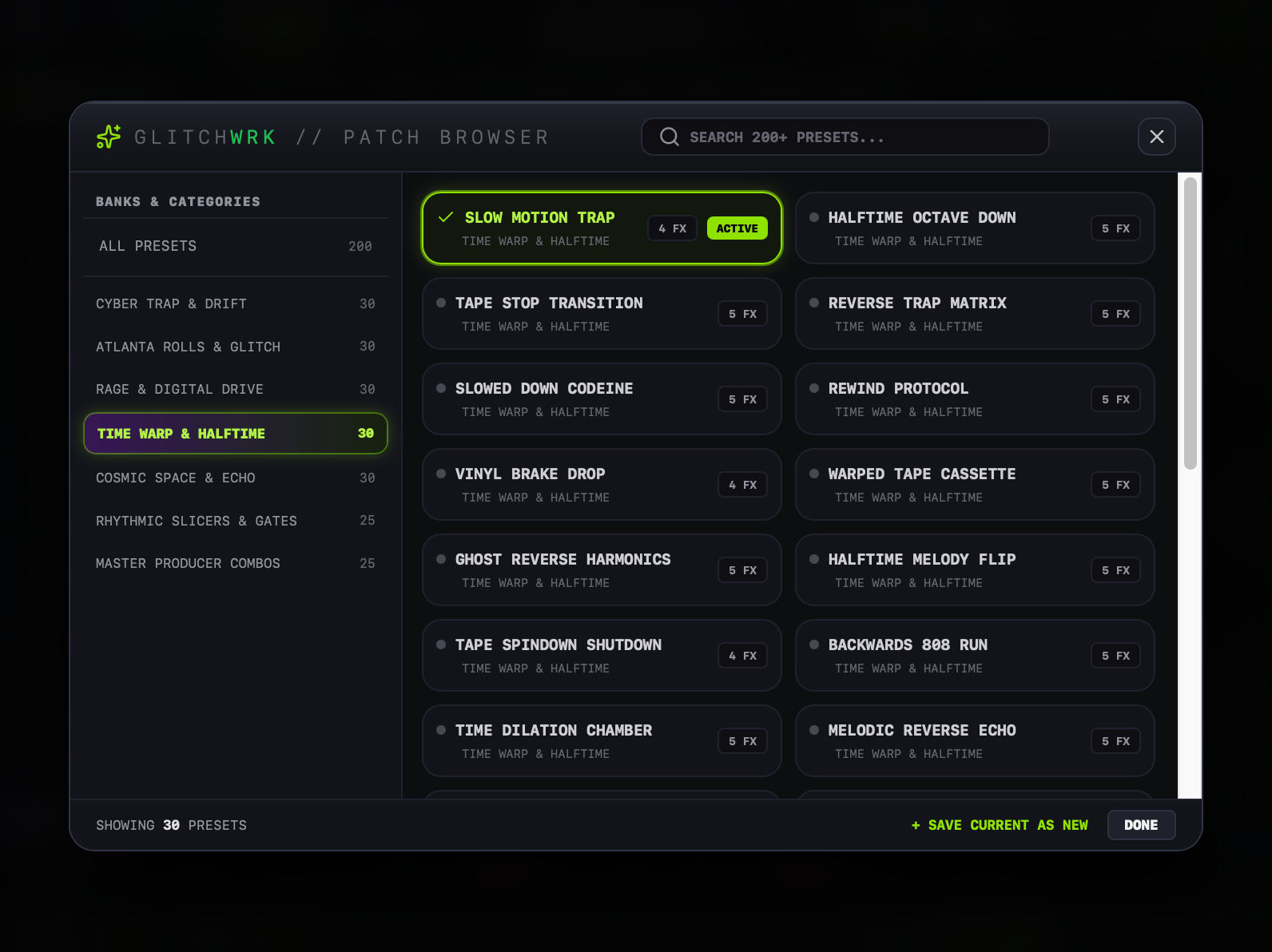
Task: Select the Atlanta Rolls & Glitch category
Action: pos(236,347)
